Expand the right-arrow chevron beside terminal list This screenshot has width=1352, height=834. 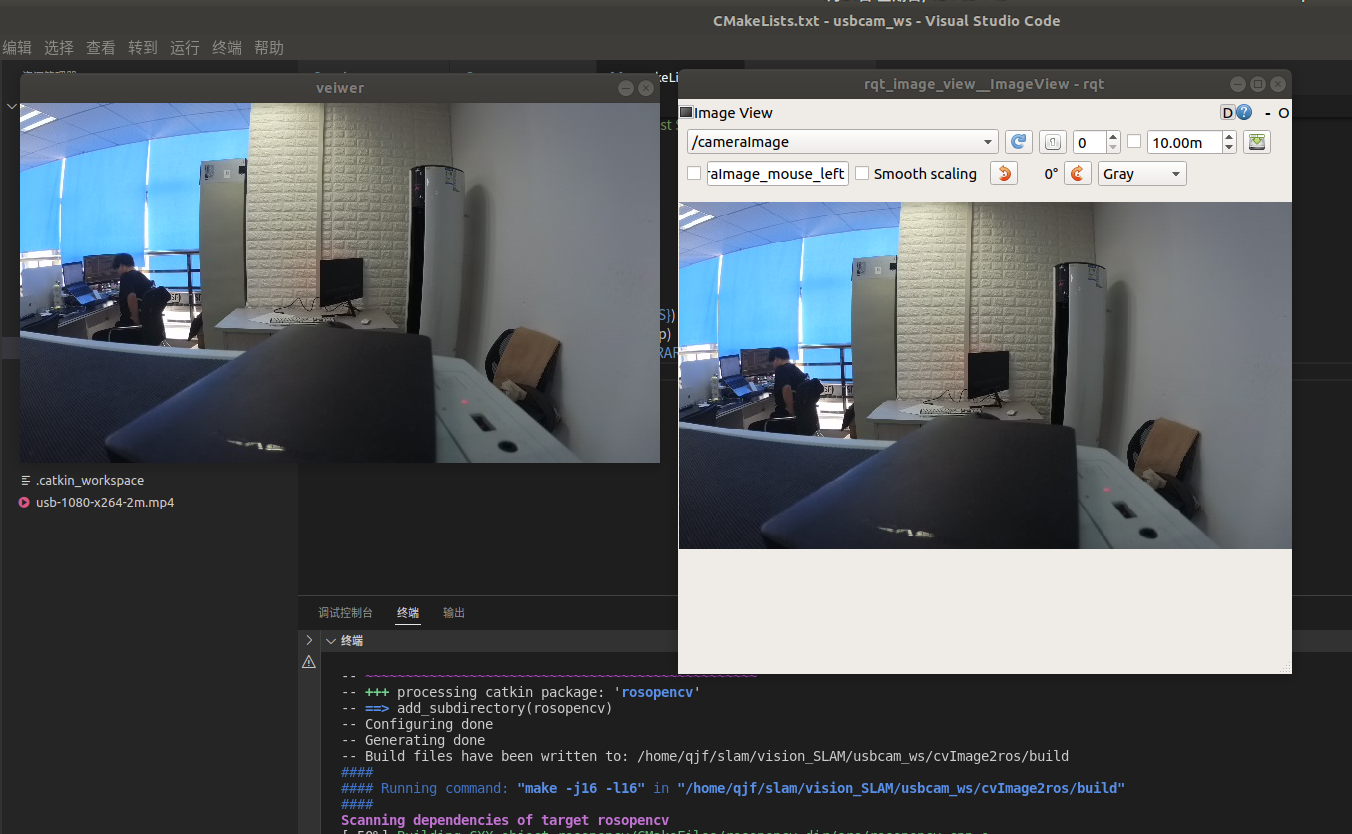click(x=309, y=641)
